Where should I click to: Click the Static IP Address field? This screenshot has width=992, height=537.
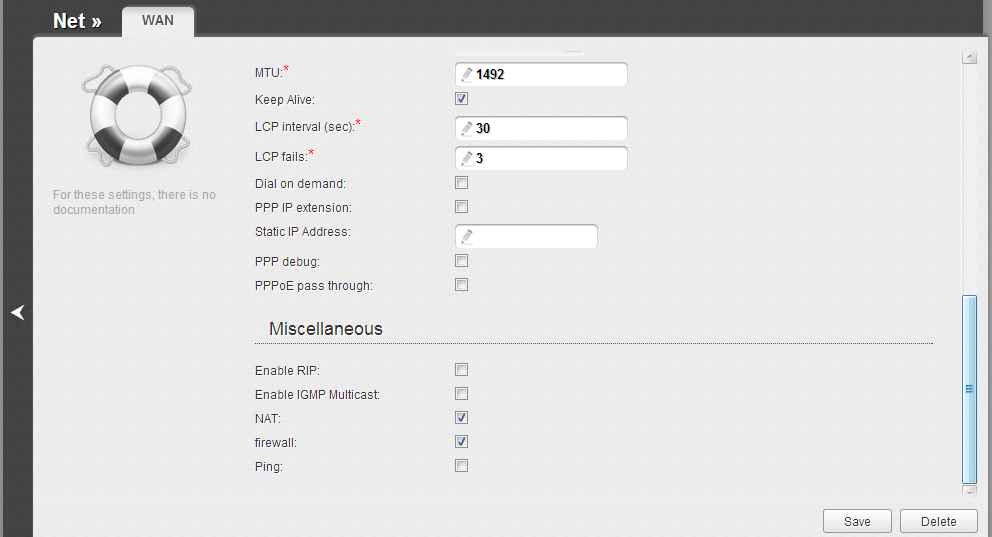[533, 237]
